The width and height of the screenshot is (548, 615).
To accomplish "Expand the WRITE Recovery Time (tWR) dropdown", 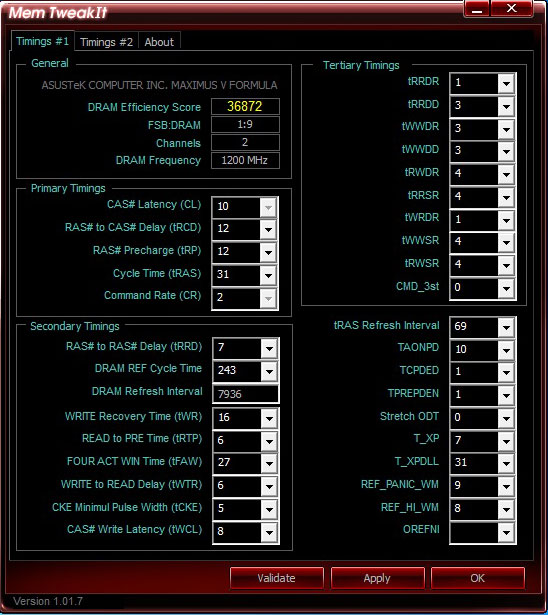I will pos(269,418).
